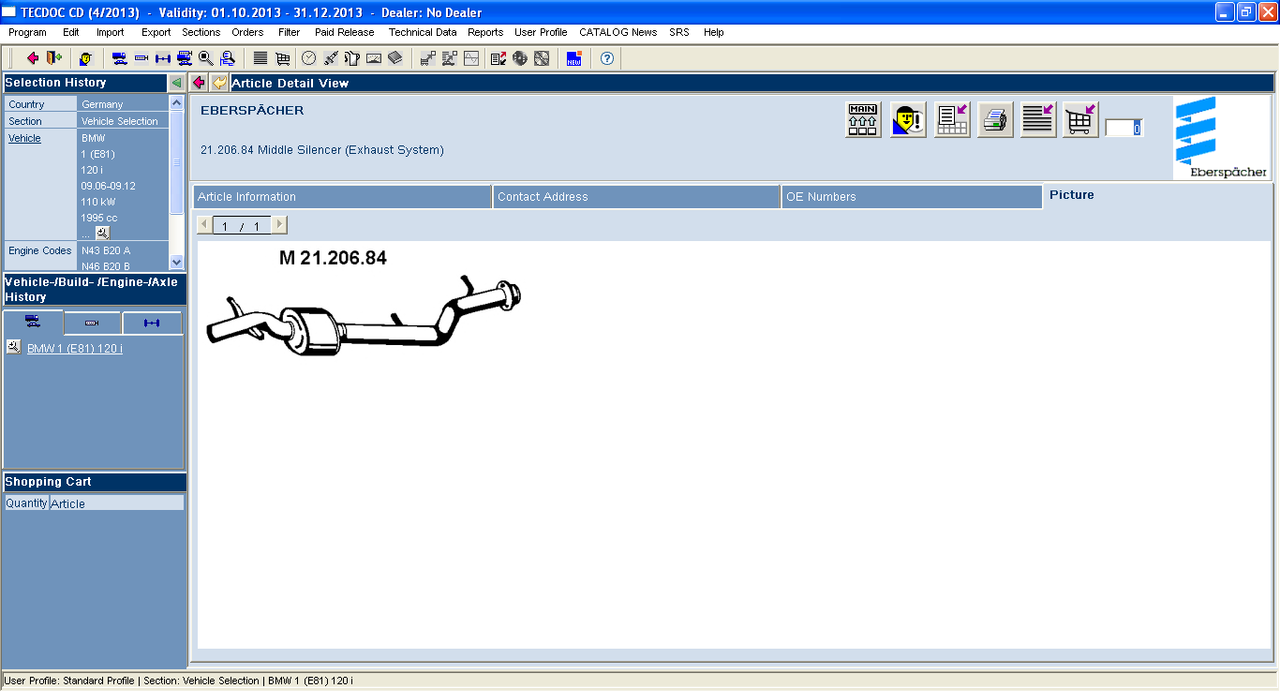This screenshot has width=1280, height=692.
Task: Open the help question mark icon
Action: (607, 58)
